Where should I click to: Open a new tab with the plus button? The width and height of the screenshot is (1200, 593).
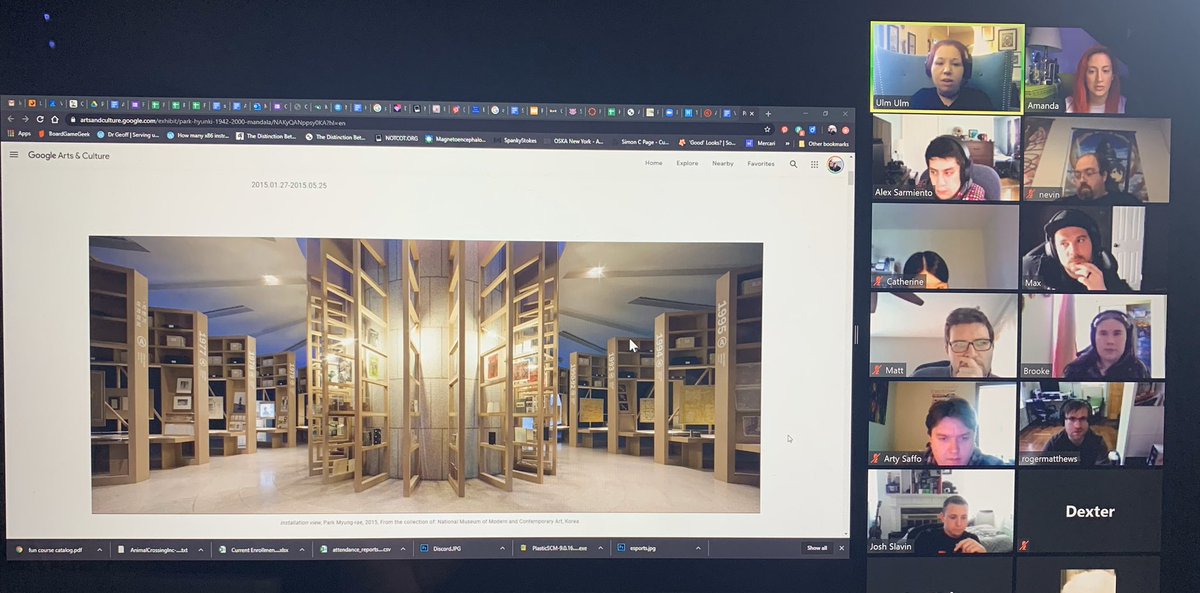tap(768, 113)
